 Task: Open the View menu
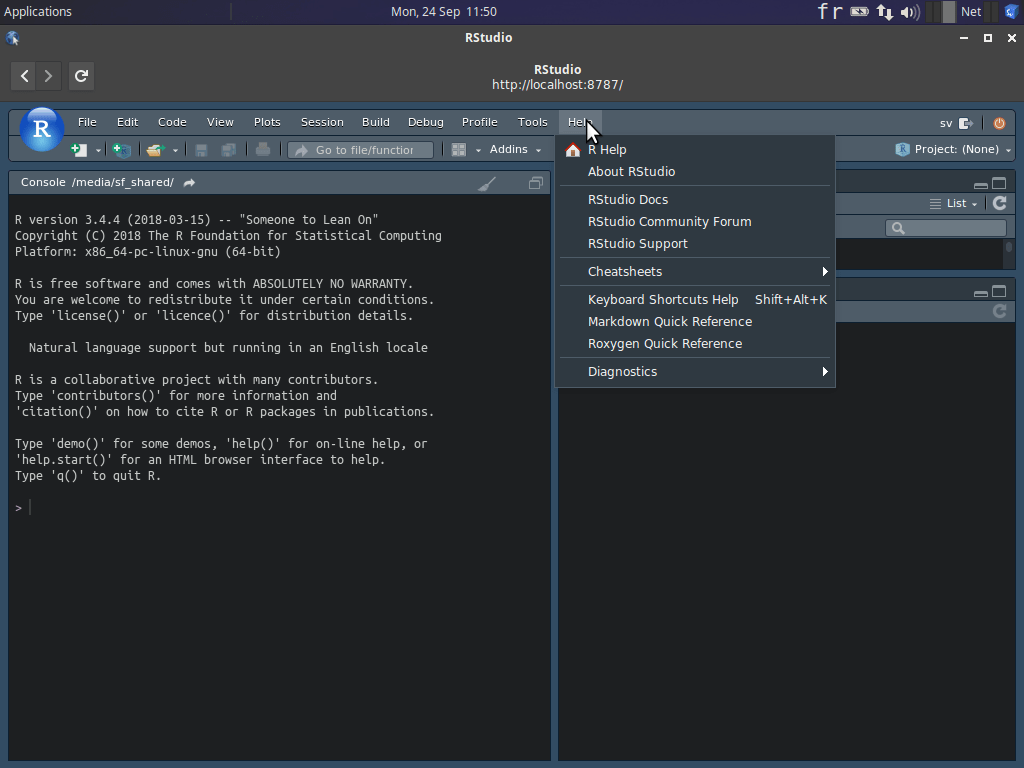pos(220,122)
